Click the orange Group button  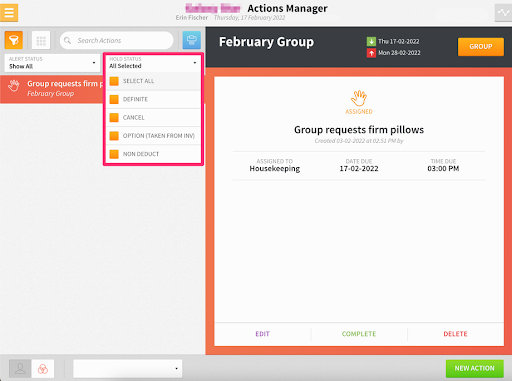click(481, 47)
